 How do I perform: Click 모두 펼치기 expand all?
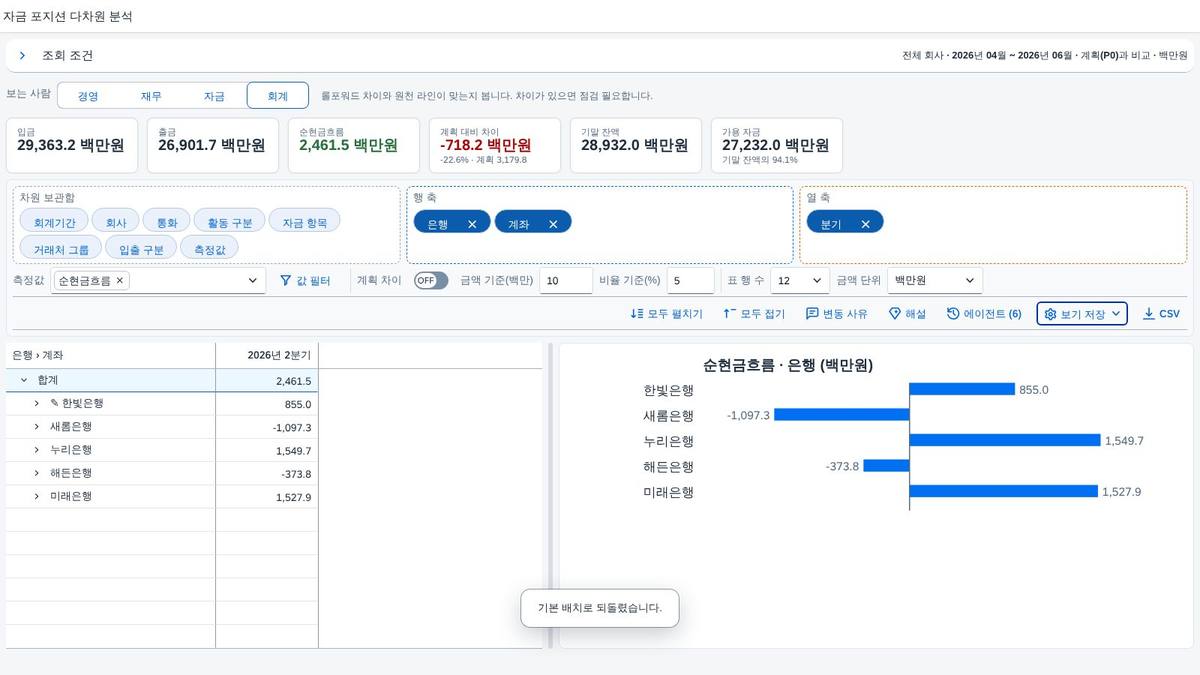[666, 314]
